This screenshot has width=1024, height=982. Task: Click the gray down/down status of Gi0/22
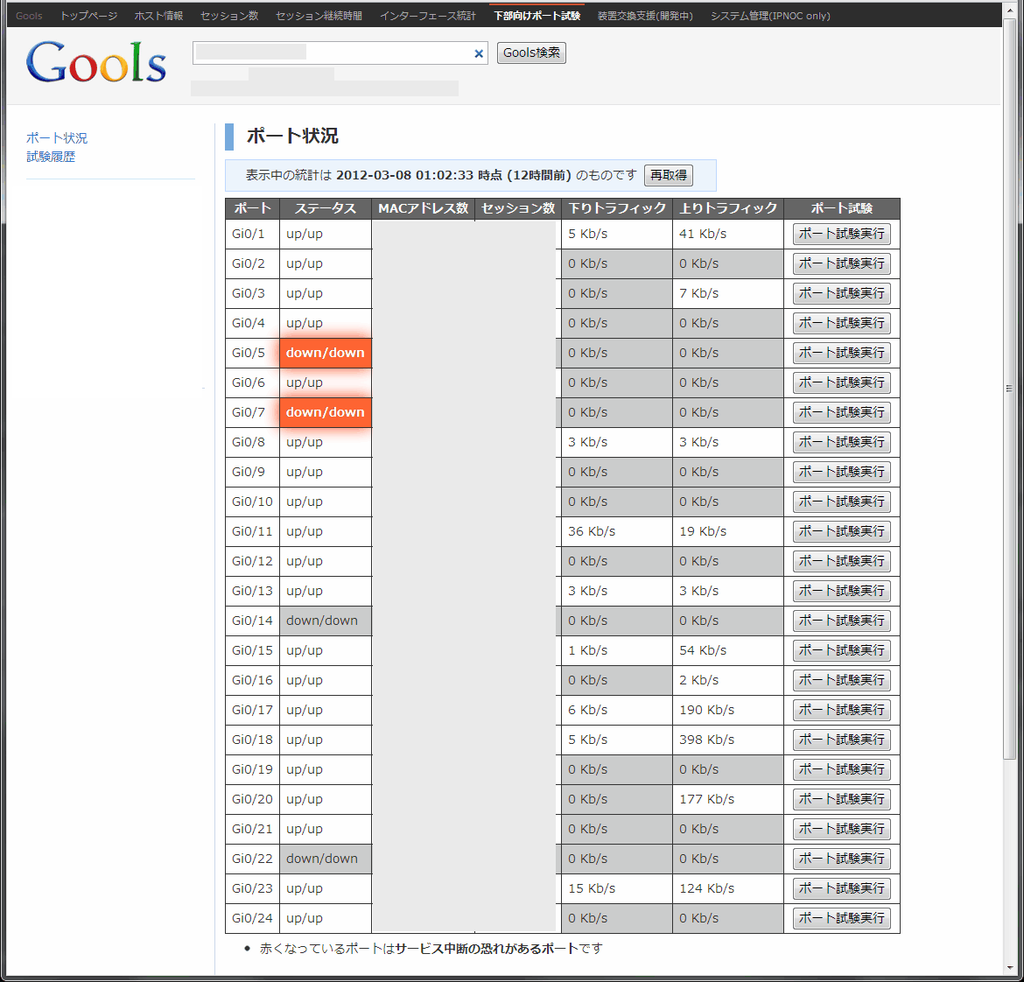(325, 859)
